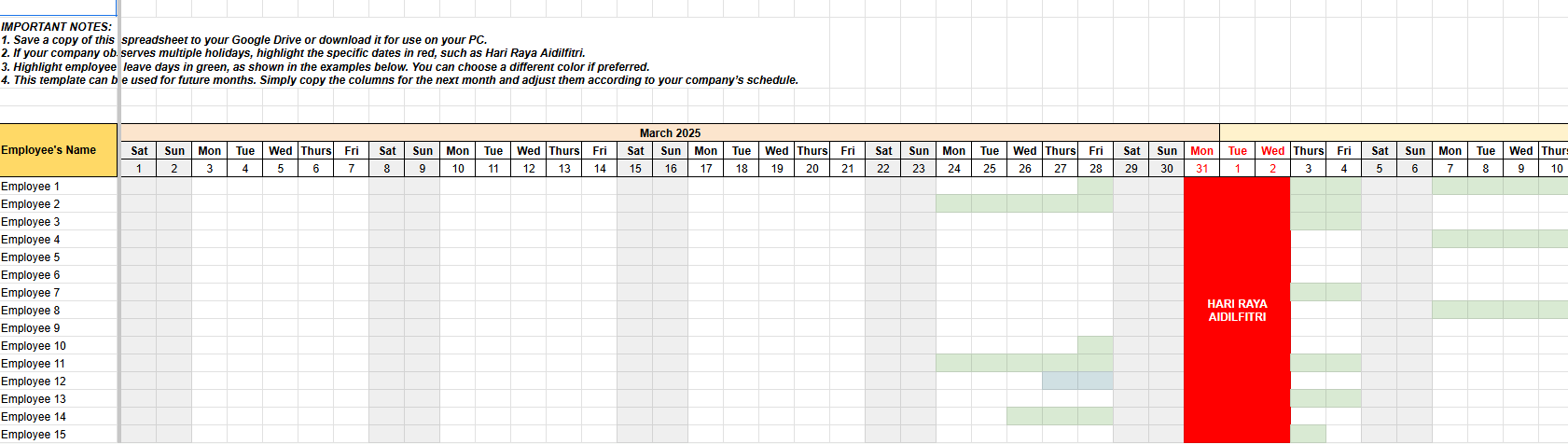Click the March 2025 month header

pos(670,133)
